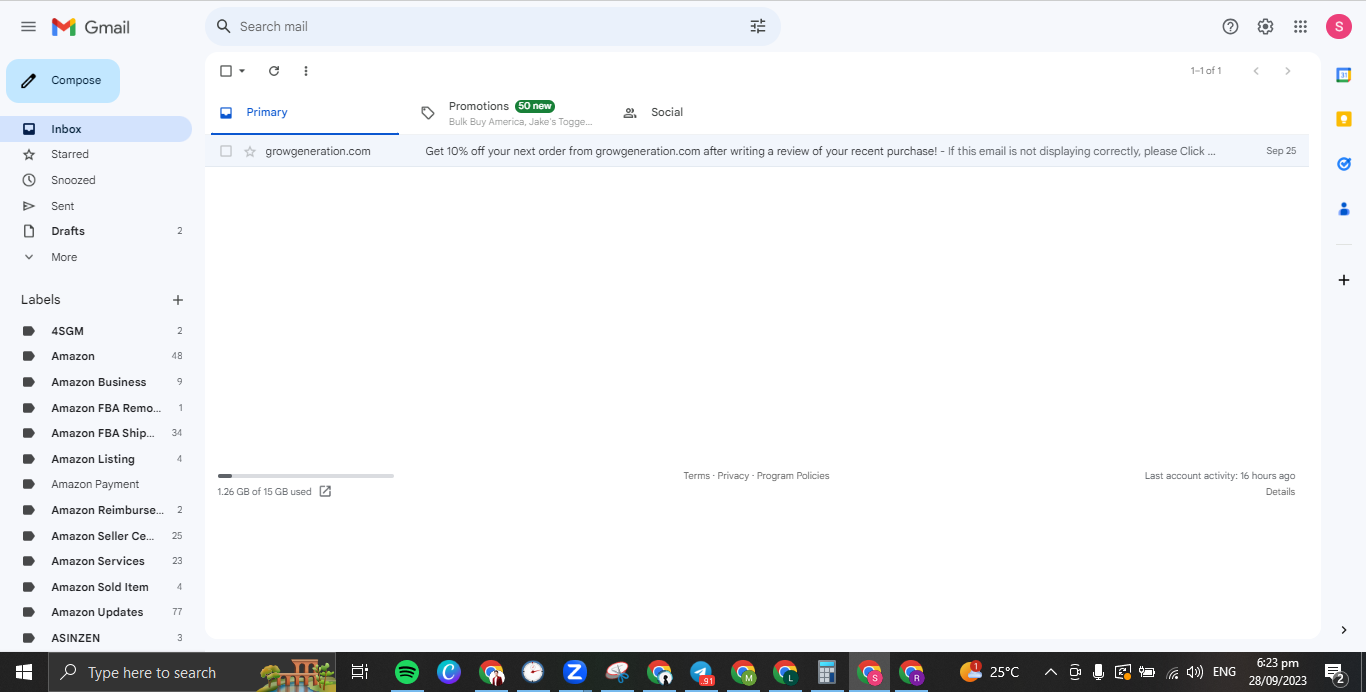This screenshot has width=1366, height=692.
Task: Open the Privacy link
Action: (x=733, y=476)
